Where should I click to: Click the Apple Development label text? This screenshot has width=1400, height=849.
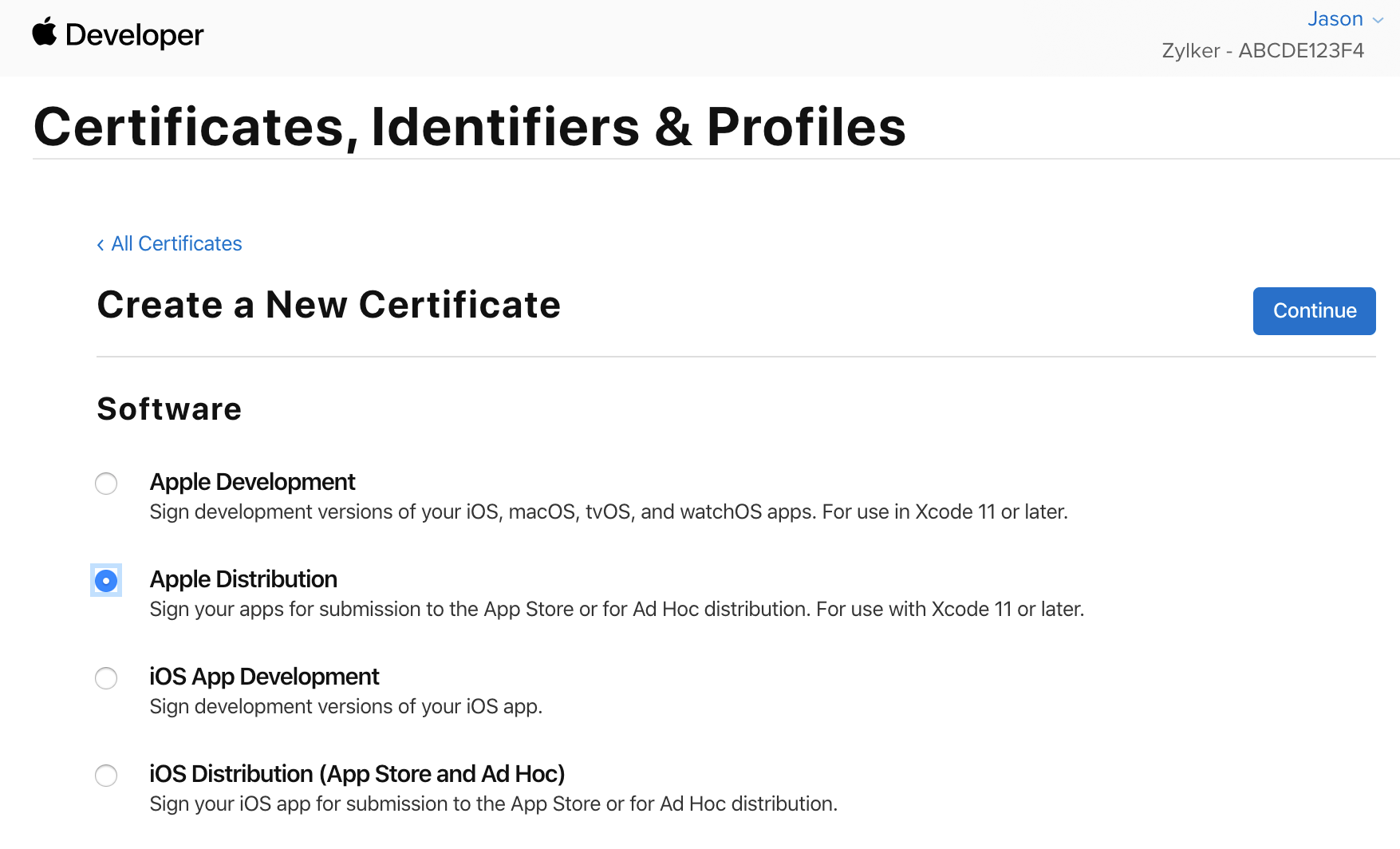click(x=252, y=482)
